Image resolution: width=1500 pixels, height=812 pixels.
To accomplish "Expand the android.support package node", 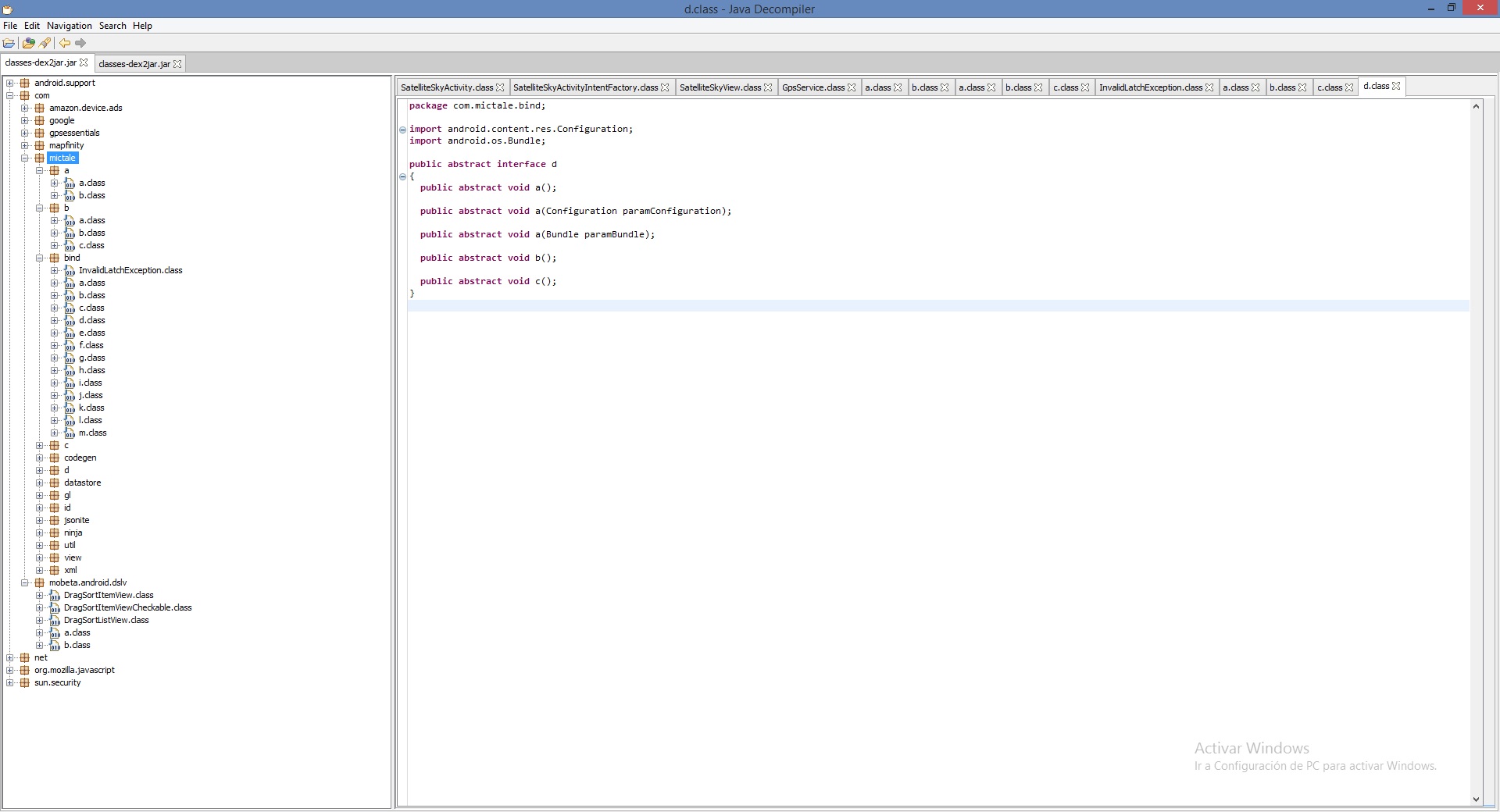I will coord(10,83).
